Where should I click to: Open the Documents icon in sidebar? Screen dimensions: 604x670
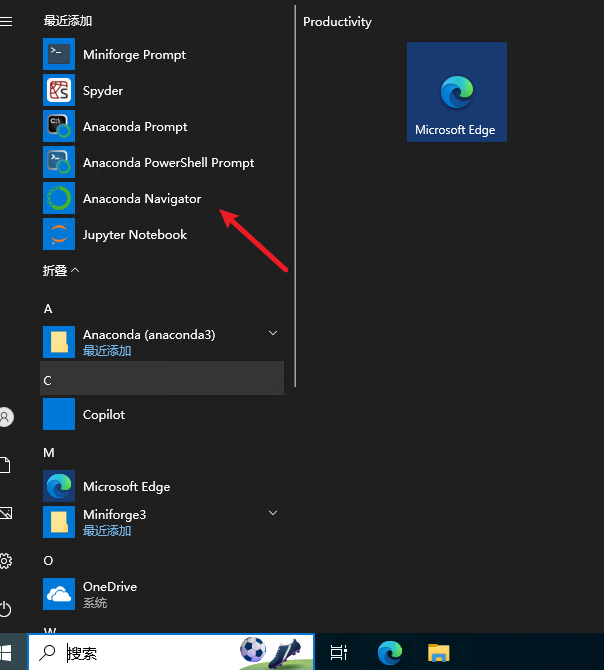5,465
